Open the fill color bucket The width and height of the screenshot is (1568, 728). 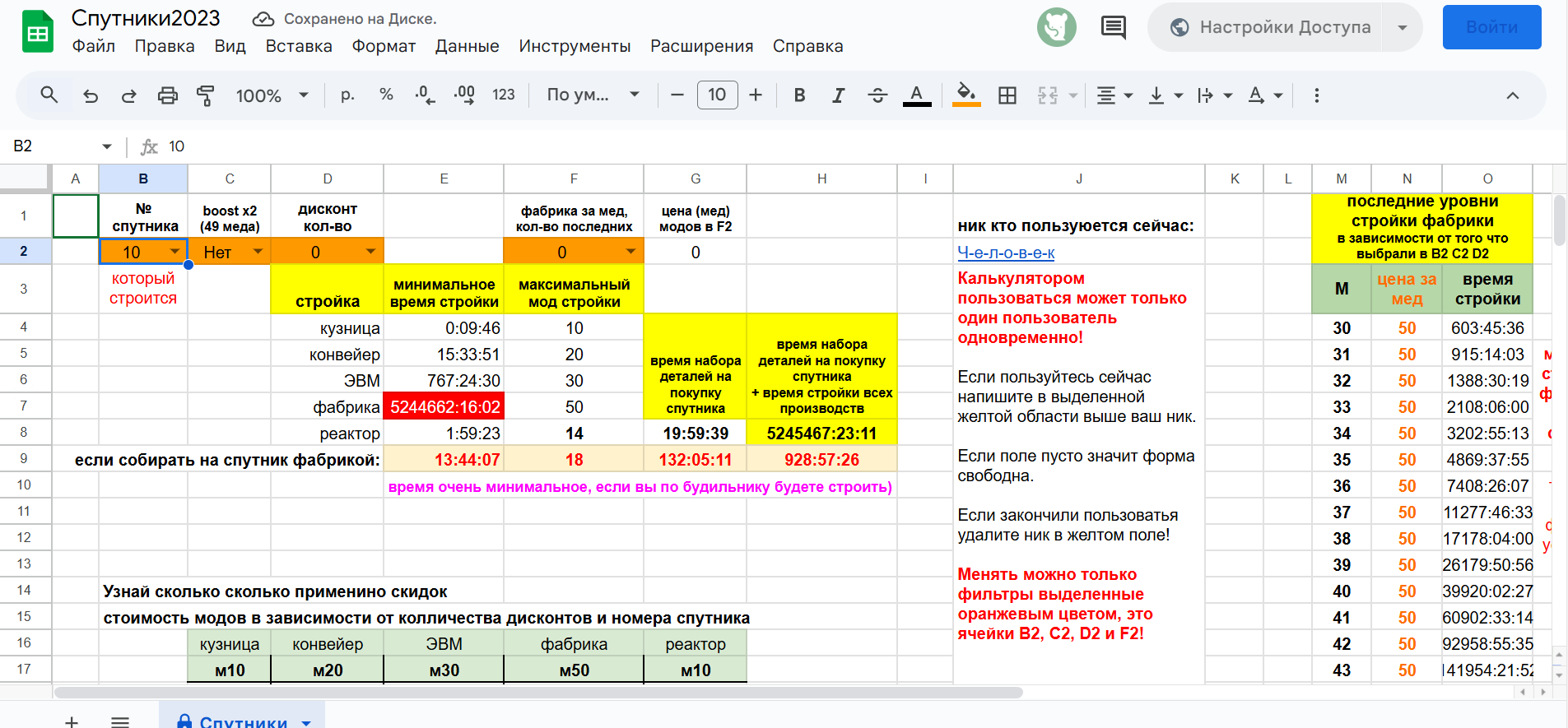(966, 95)
